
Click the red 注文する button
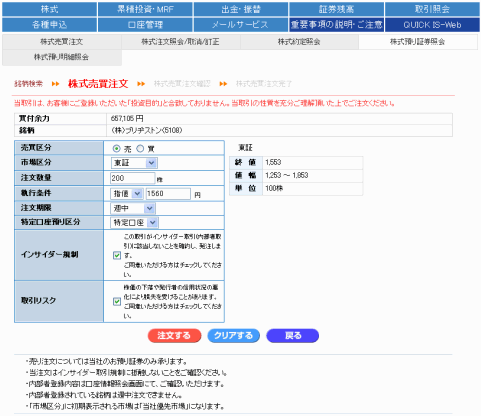pyautogui.click(x=174, y=336)
